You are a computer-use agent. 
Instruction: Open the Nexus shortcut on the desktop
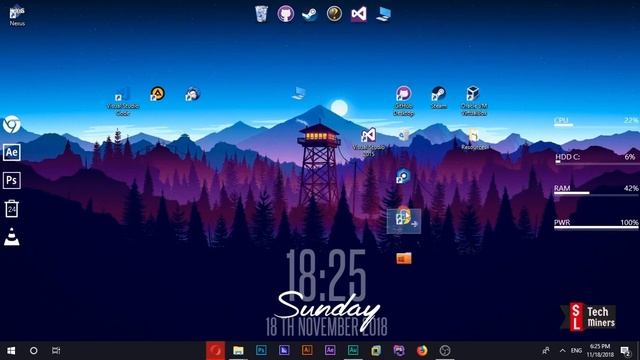pos(17,16)
